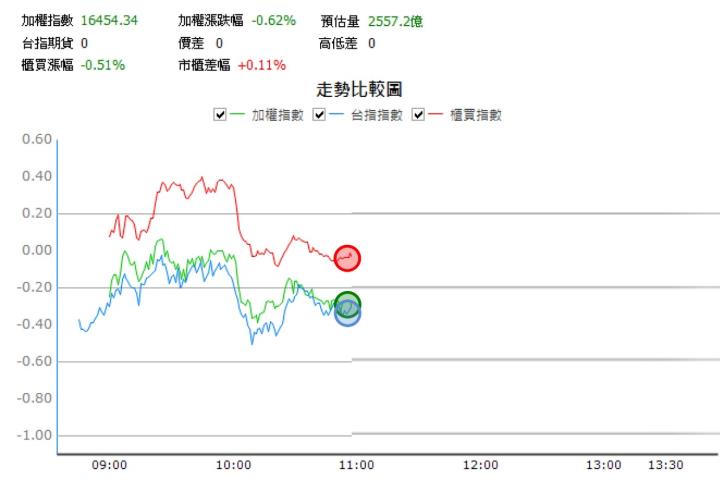Click the 預估量 2557.2億 value
The height and width of the screenshot is (486, 720).
(395, 21)
